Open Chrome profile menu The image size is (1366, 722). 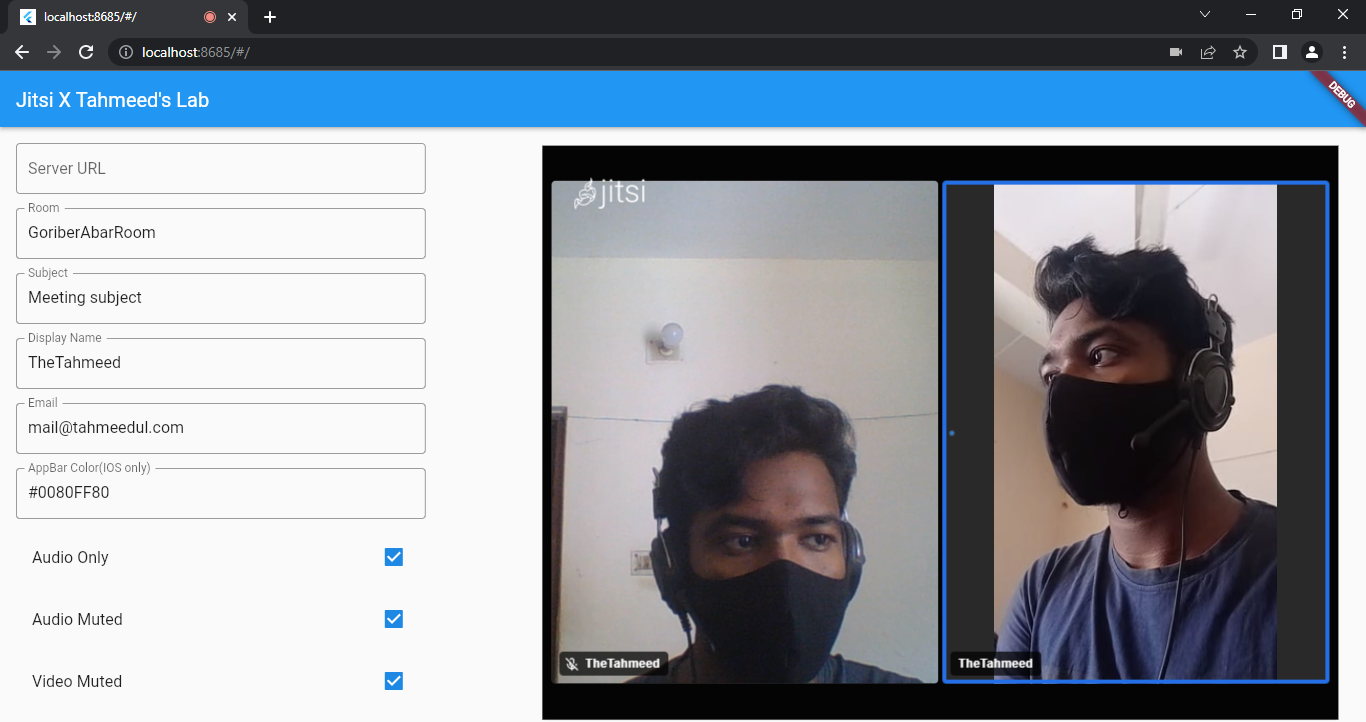[x=1312, y=52]
